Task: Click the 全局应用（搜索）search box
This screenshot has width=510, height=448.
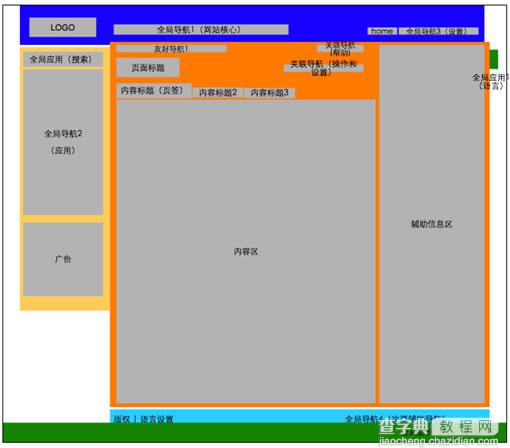Action: [63, 59]
